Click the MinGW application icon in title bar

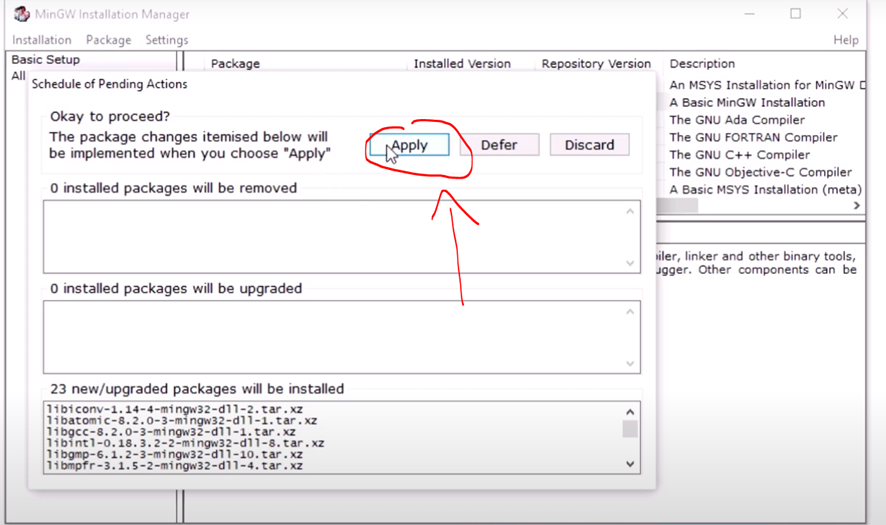click(x=21, y=14)
